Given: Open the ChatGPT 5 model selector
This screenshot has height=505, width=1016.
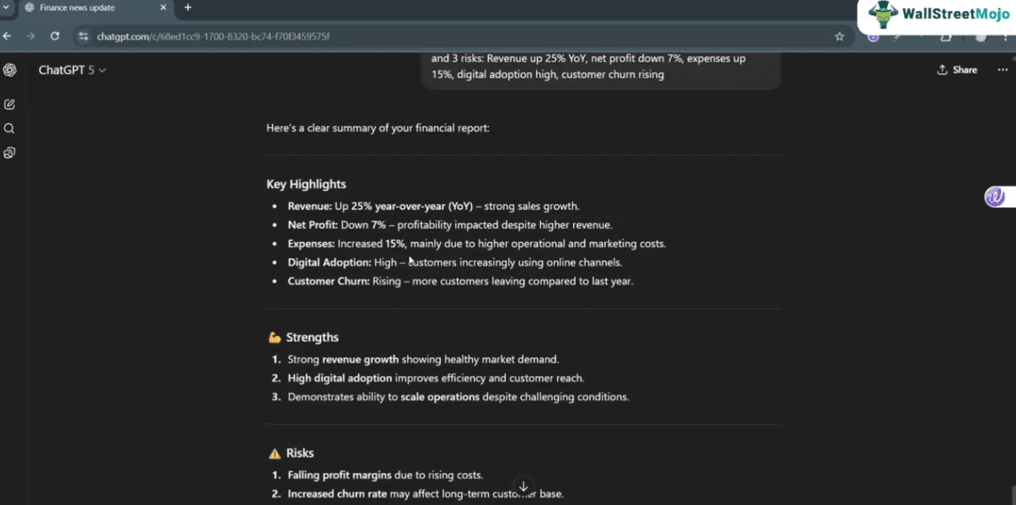Looking at the screenshot, I should (72, 70).
